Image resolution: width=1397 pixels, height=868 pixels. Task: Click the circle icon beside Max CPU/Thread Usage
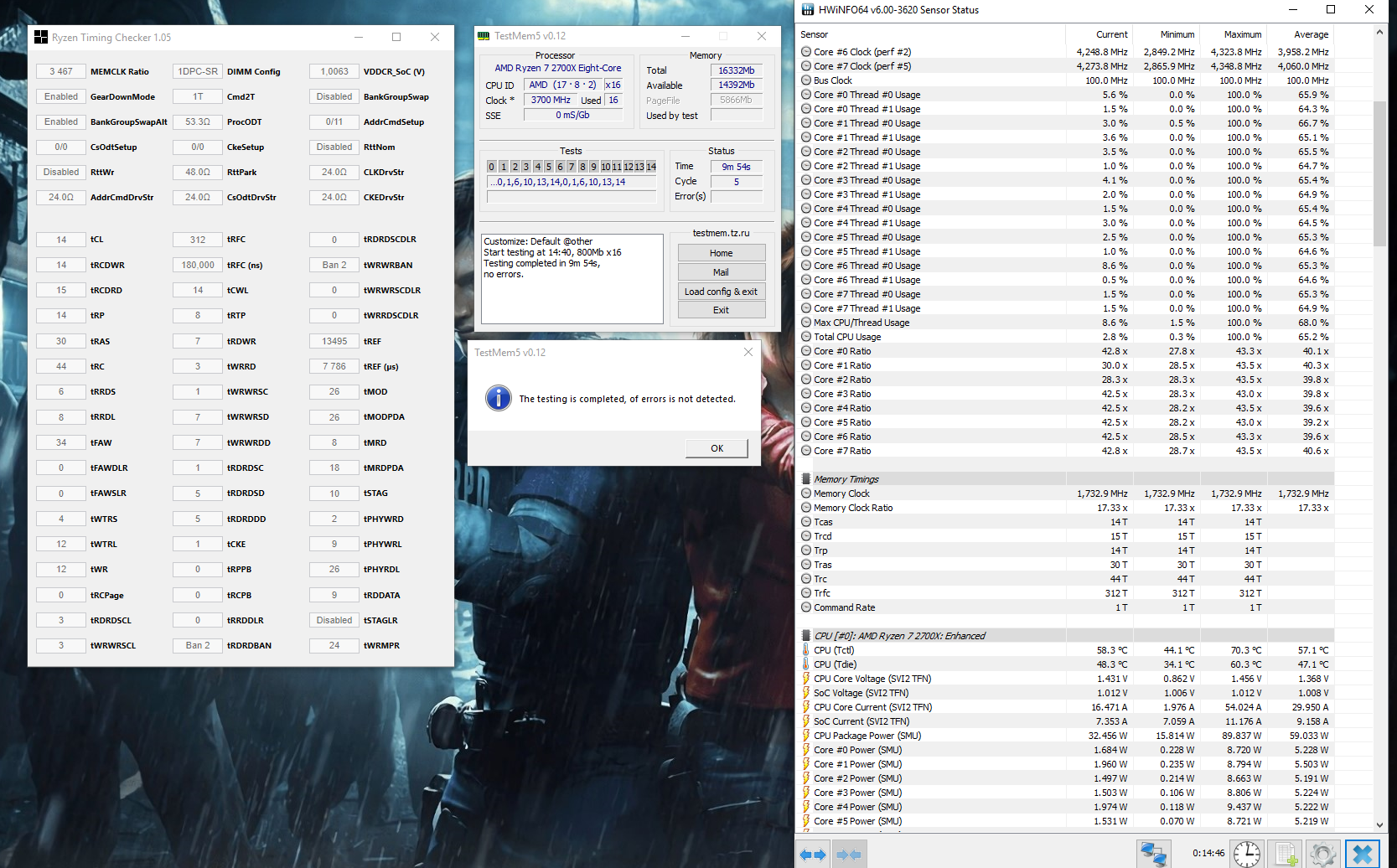[x=806, y=323]
